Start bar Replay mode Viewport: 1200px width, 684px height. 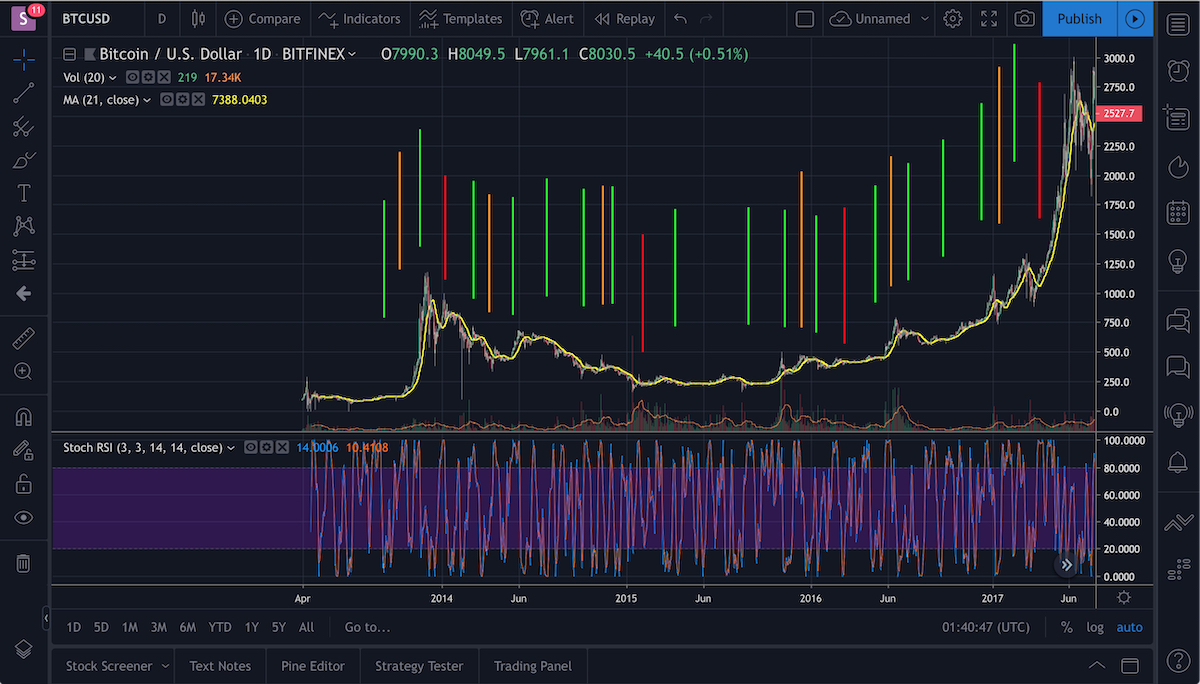click(625, 19)
